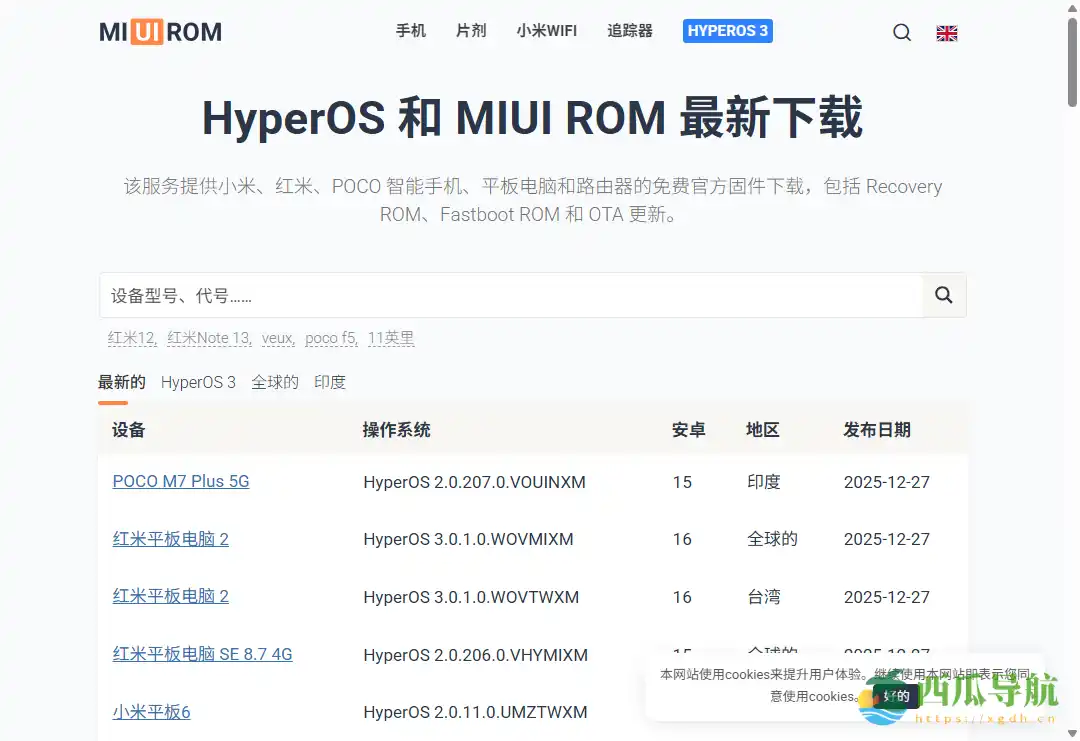1080x741 pixels.
Task: Open the 追踪器 navigation menu
Action: 630,31
